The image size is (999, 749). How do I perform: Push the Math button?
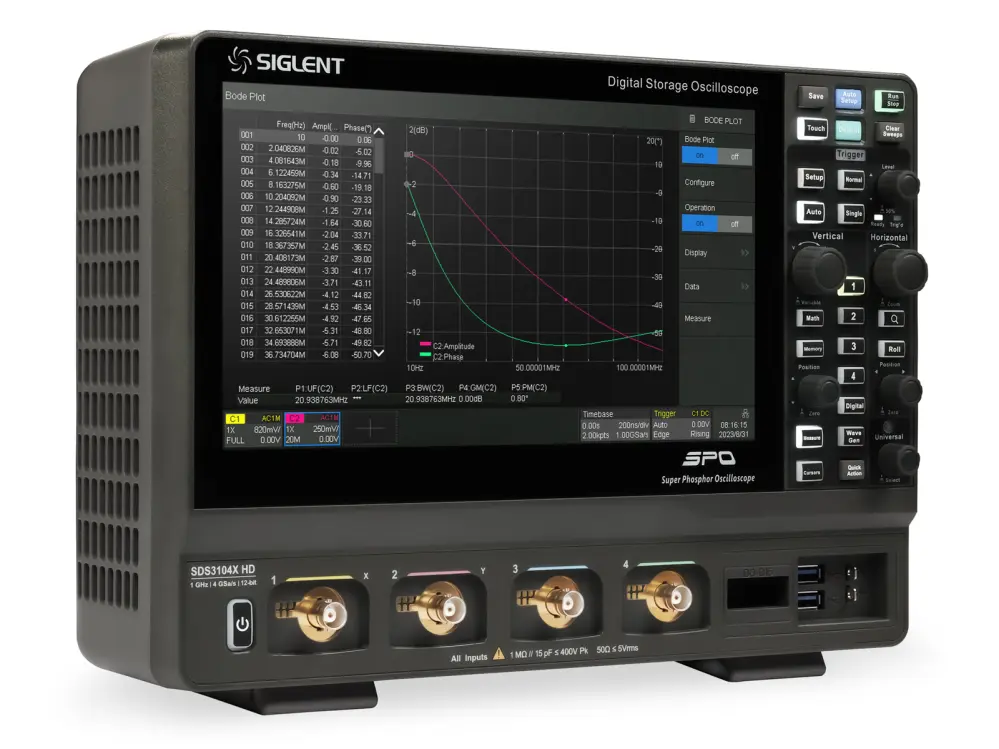pos(812,318)
